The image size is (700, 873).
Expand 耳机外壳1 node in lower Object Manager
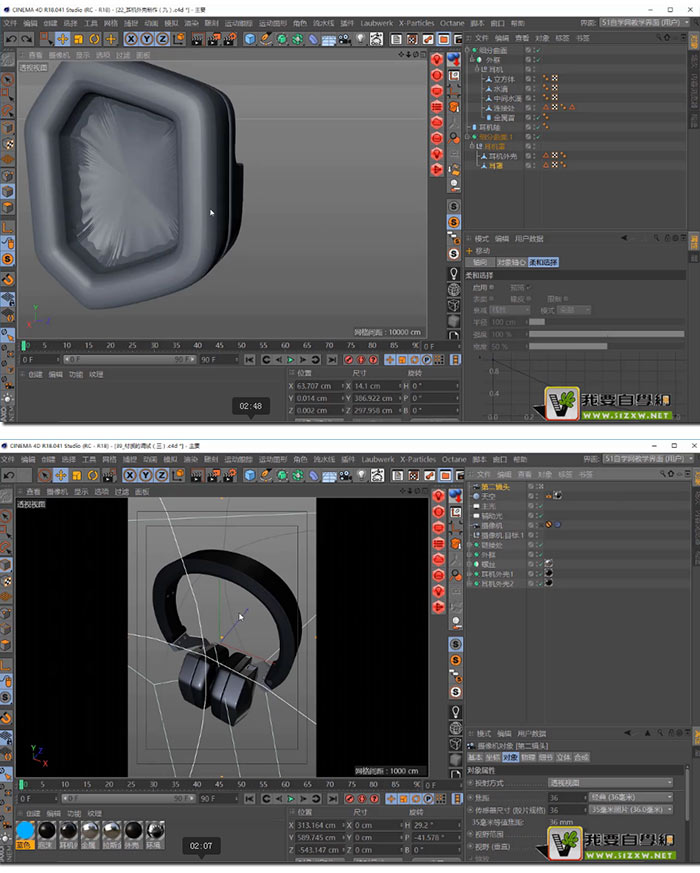tap(470, 573)
